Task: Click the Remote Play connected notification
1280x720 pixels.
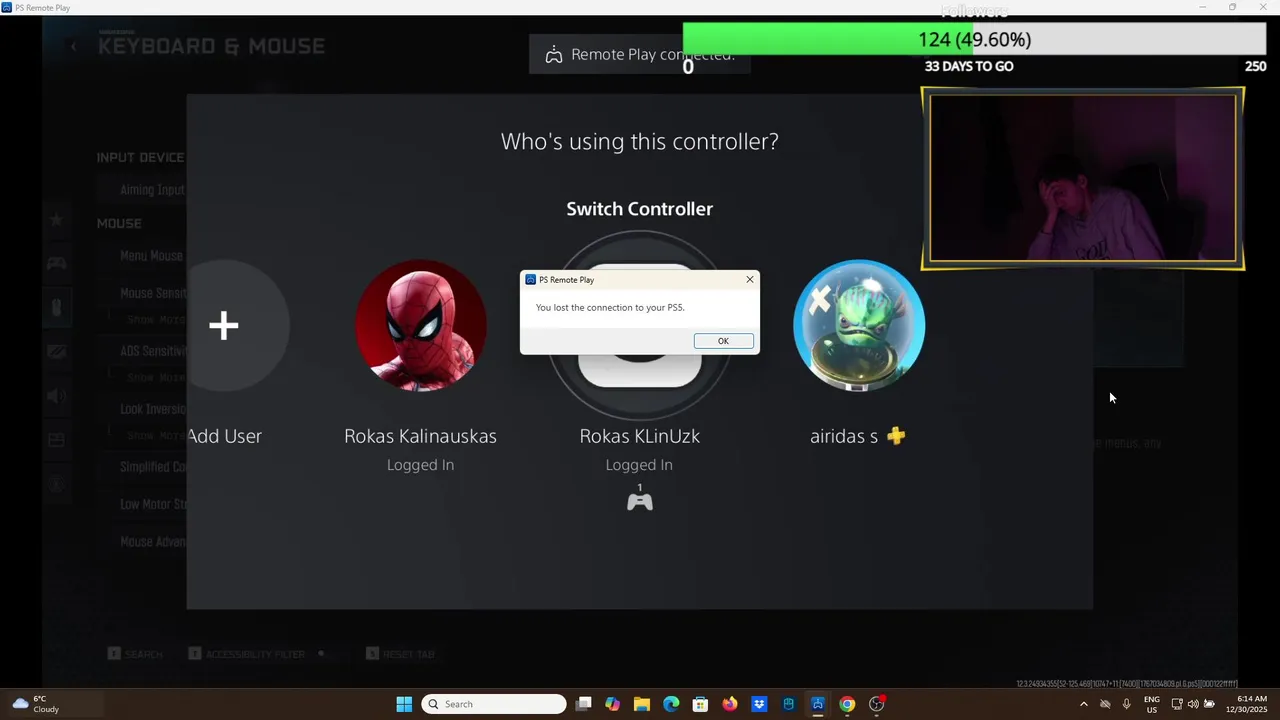Action: [x=639, y=54]
